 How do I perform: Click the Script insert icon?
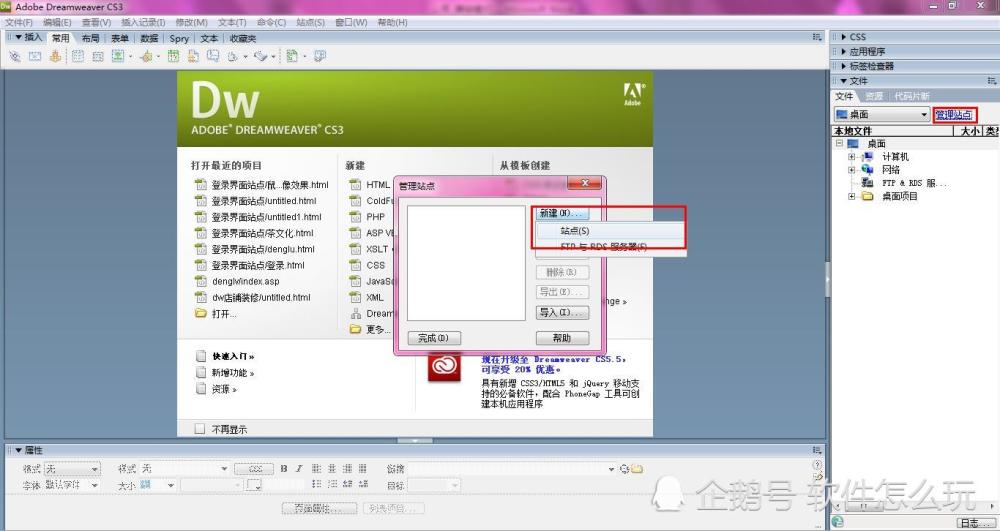click(260, 57)
